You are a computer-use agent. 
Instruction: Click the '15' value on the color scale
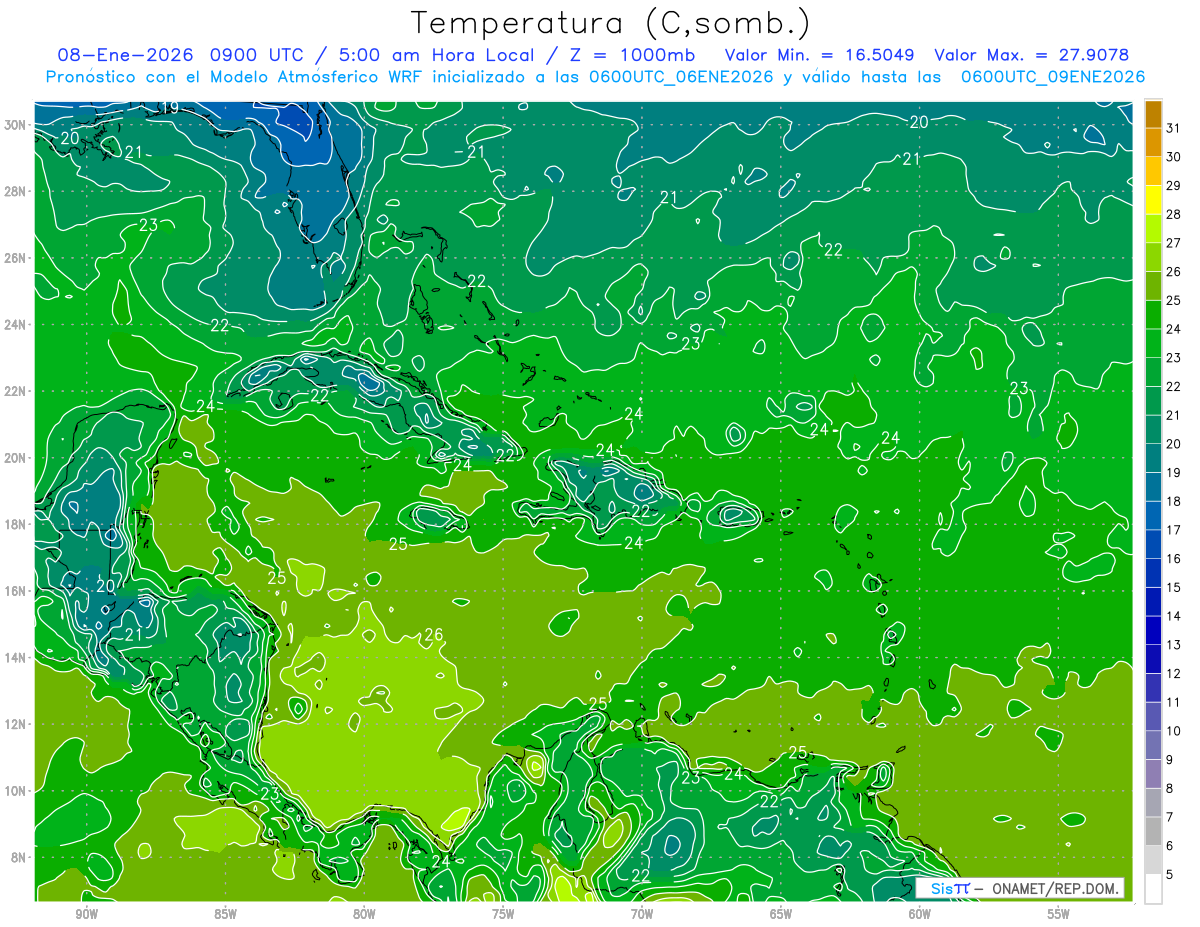tap(1174, 588)
